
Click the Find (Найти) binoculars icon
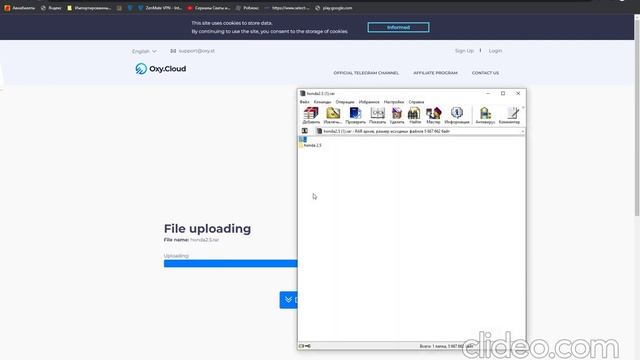[414, 116]
